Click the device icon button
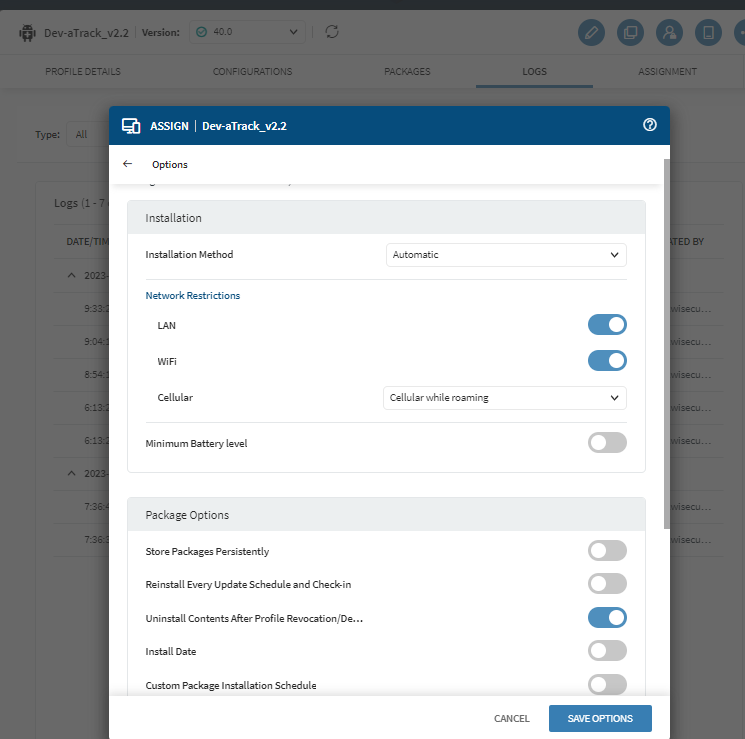745x739 pixels. pyautogui.click(x=708, y=32)
